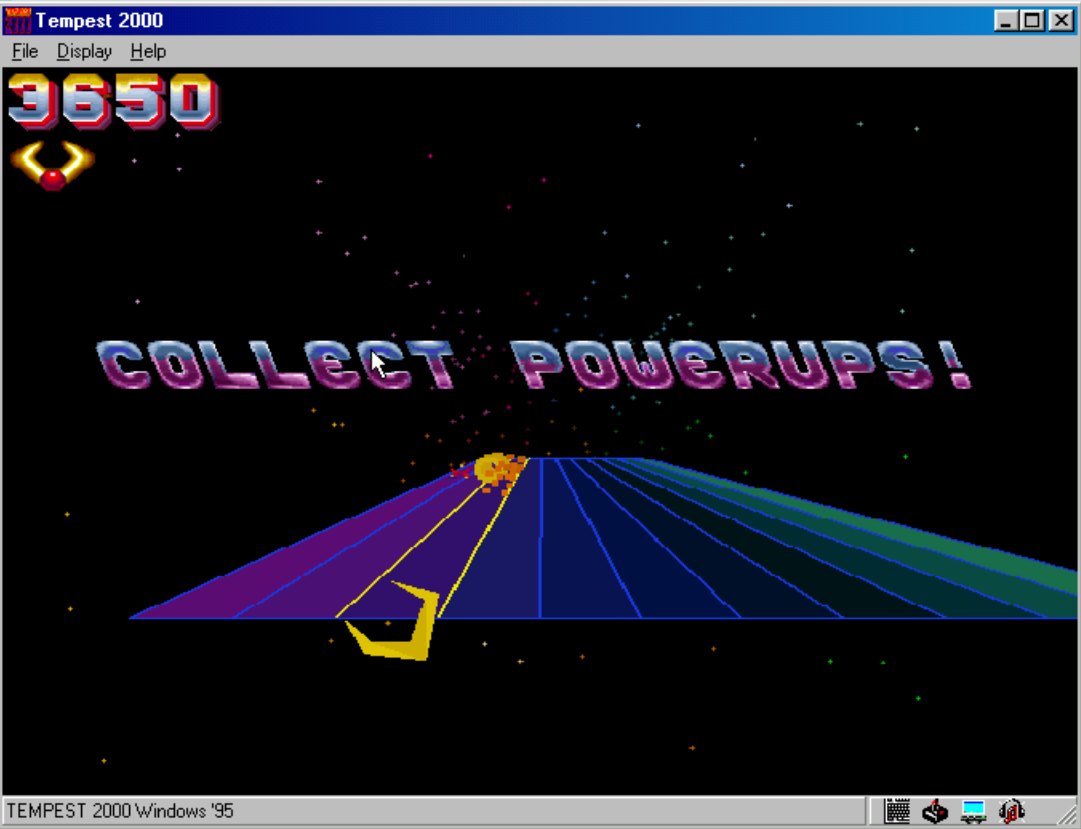Screen dimensions: 1081x829
Task: Click the headphones music status icon
Action: [x=1011, y=811]
